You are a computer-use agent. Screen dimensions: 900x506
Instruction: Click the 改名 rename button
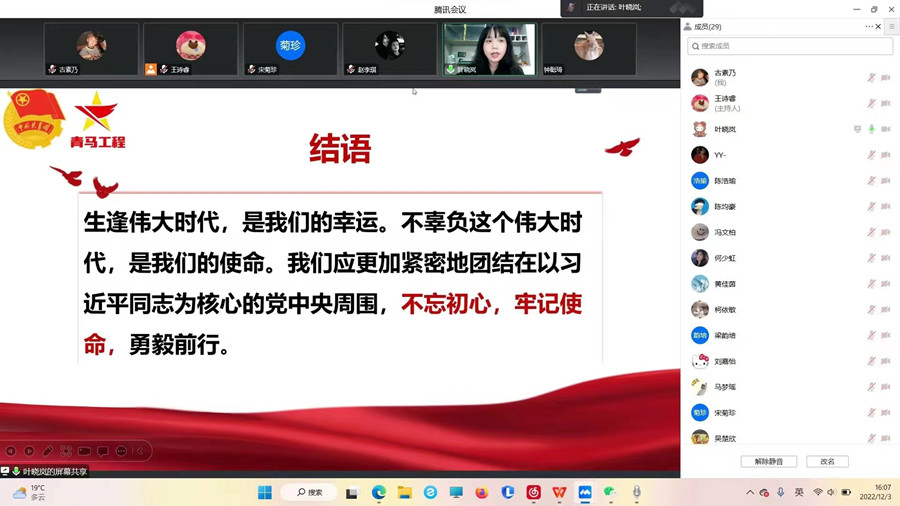pyautogui.click(x=827, y=462)
